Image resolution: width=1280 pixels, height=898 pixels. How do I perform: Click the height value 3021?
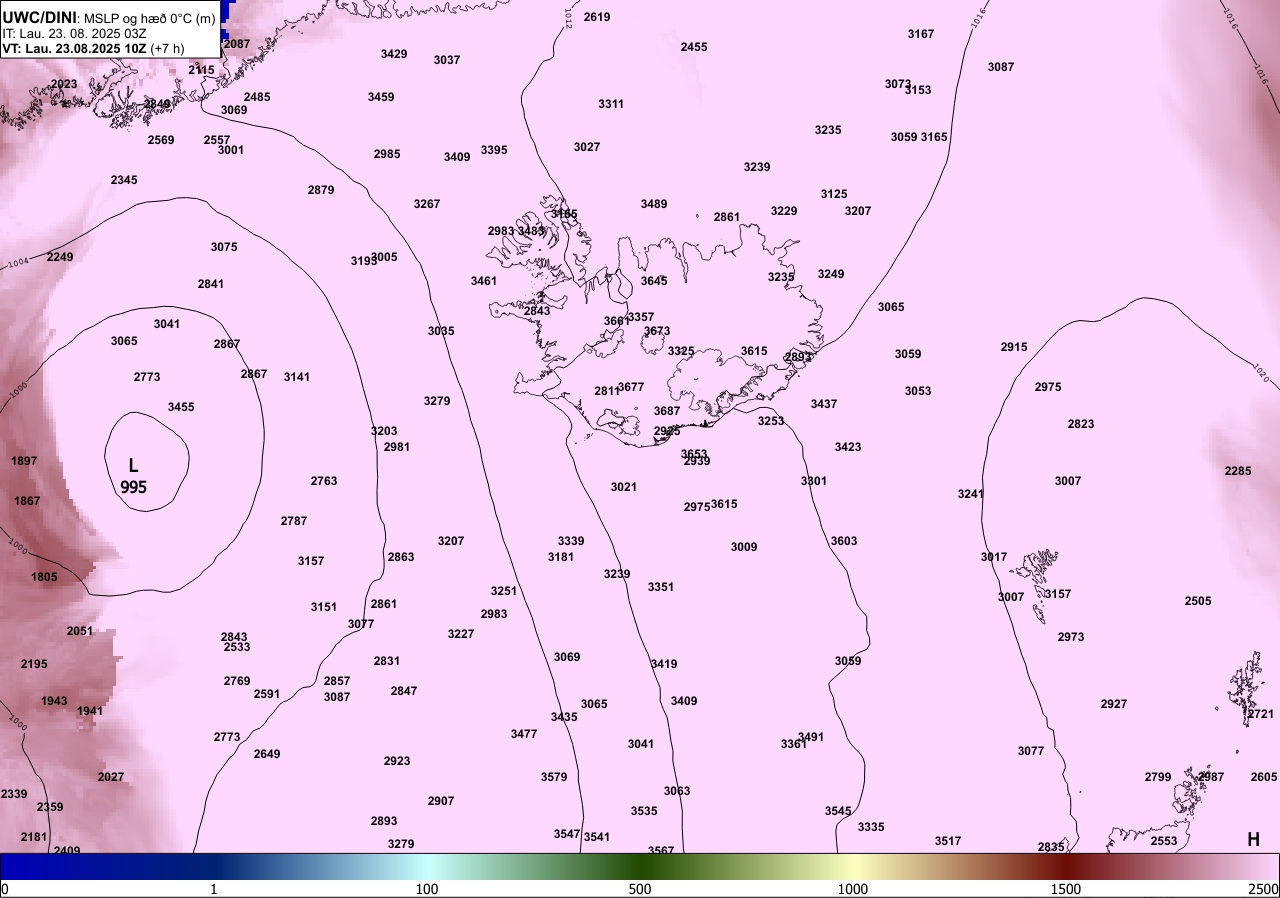(624, 487)
